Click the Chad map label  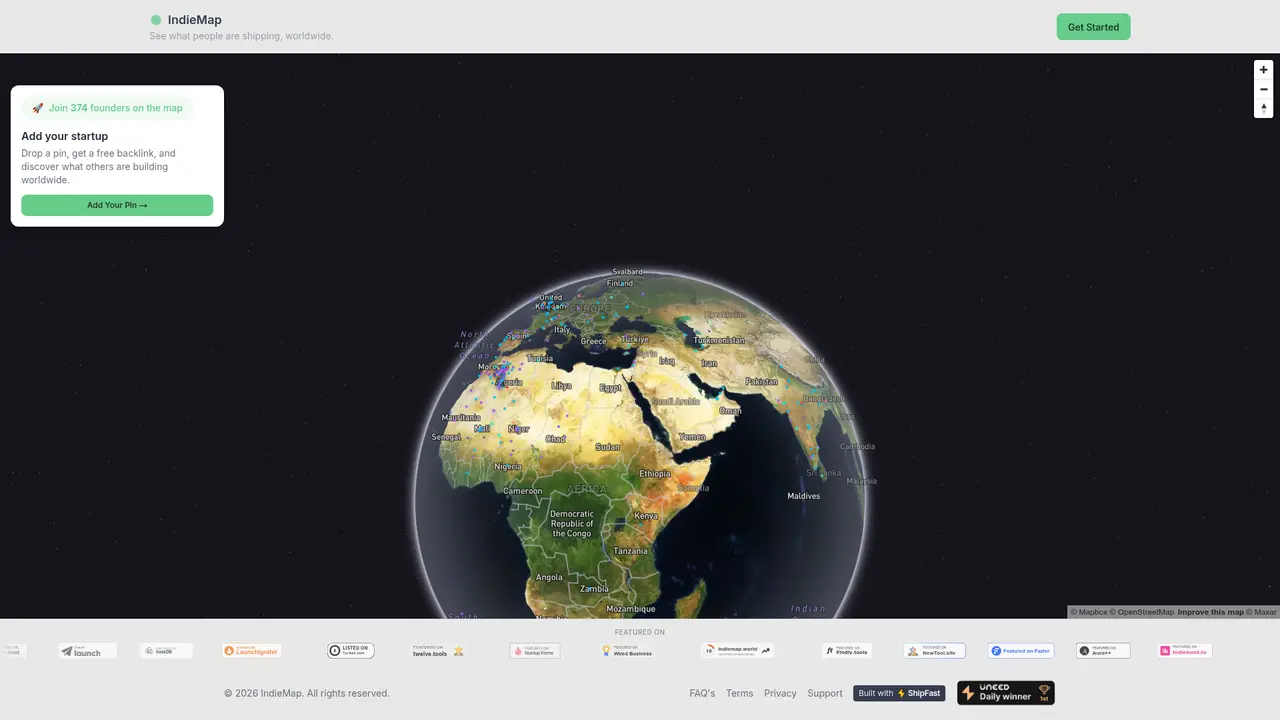[x=555, y=439]
